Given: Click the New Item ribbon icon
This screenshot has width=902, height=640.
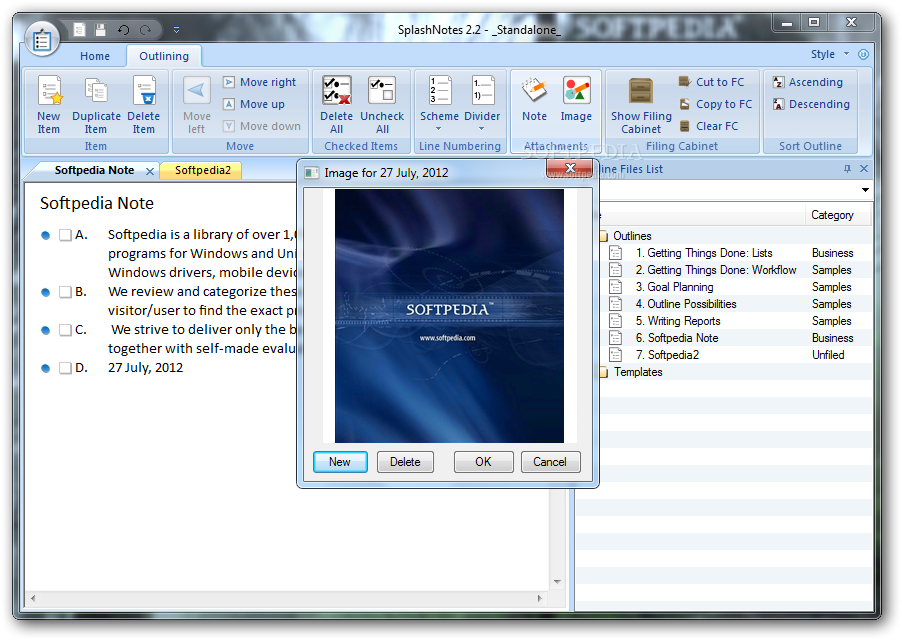Looking at the screenshot, I should tap(49, 90).
